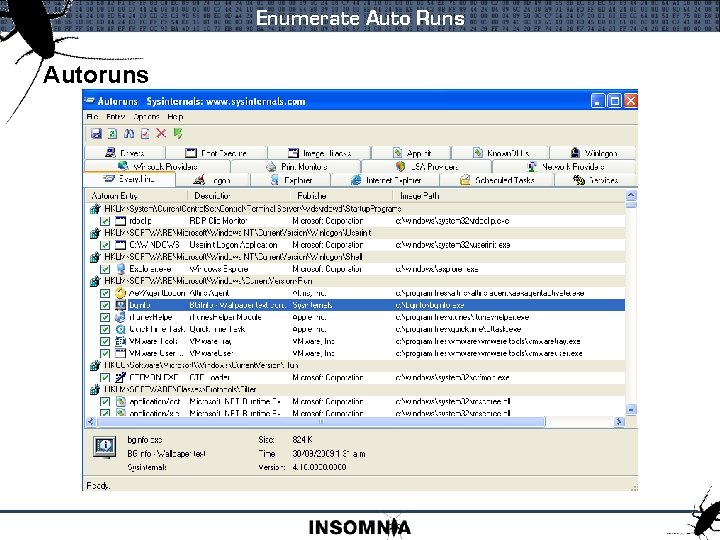Uncheck the QuickTime Task checkbox
720x540 pixels.
[x=105, y=329]
